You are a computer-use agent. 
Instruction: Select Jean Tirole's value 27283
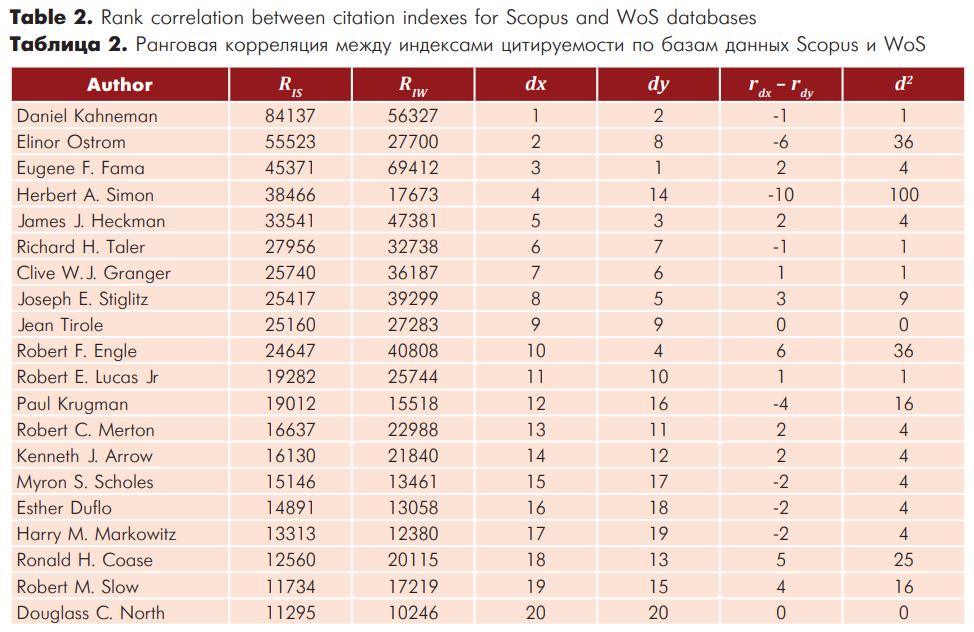412,324
